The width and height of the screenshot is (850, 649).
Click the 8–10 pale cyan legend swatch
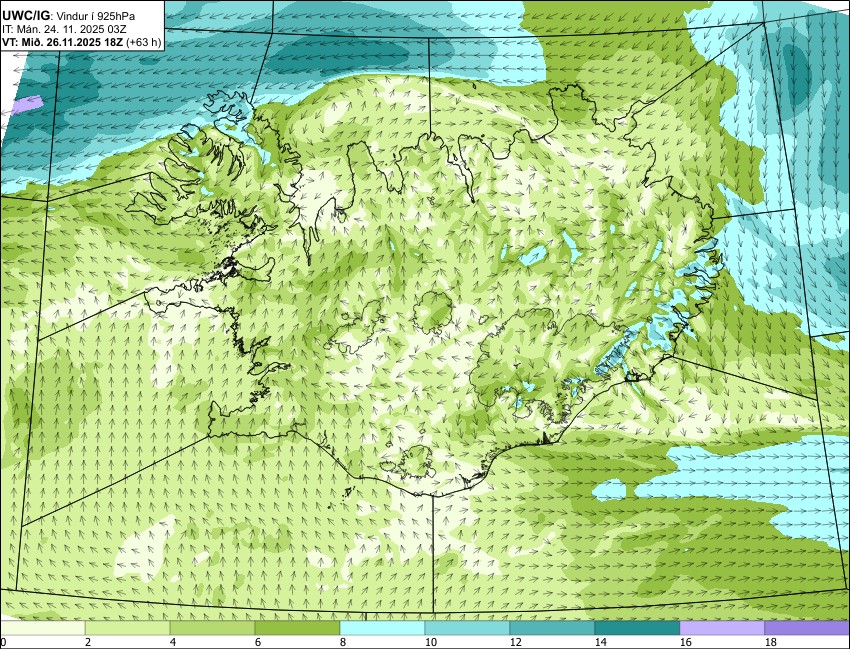click(x=382, y=628)
